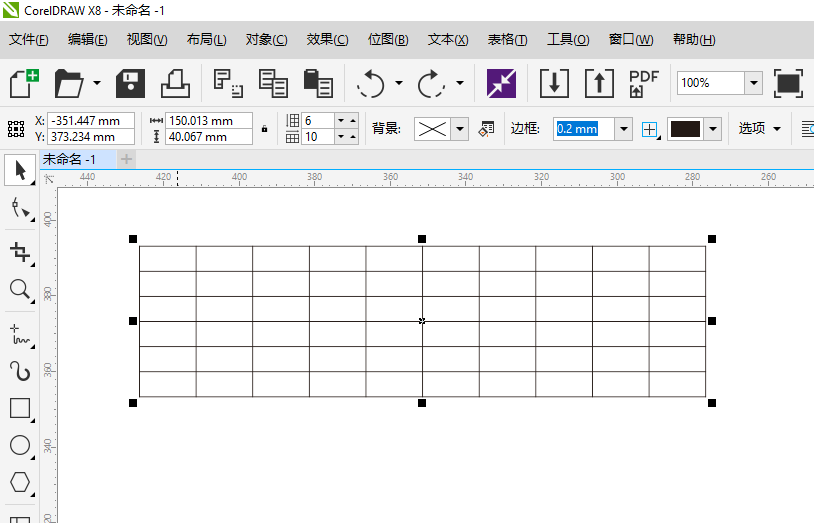Open the 布局(L) menu
This screenshot has width=814, height=523.
click(206, 39)
